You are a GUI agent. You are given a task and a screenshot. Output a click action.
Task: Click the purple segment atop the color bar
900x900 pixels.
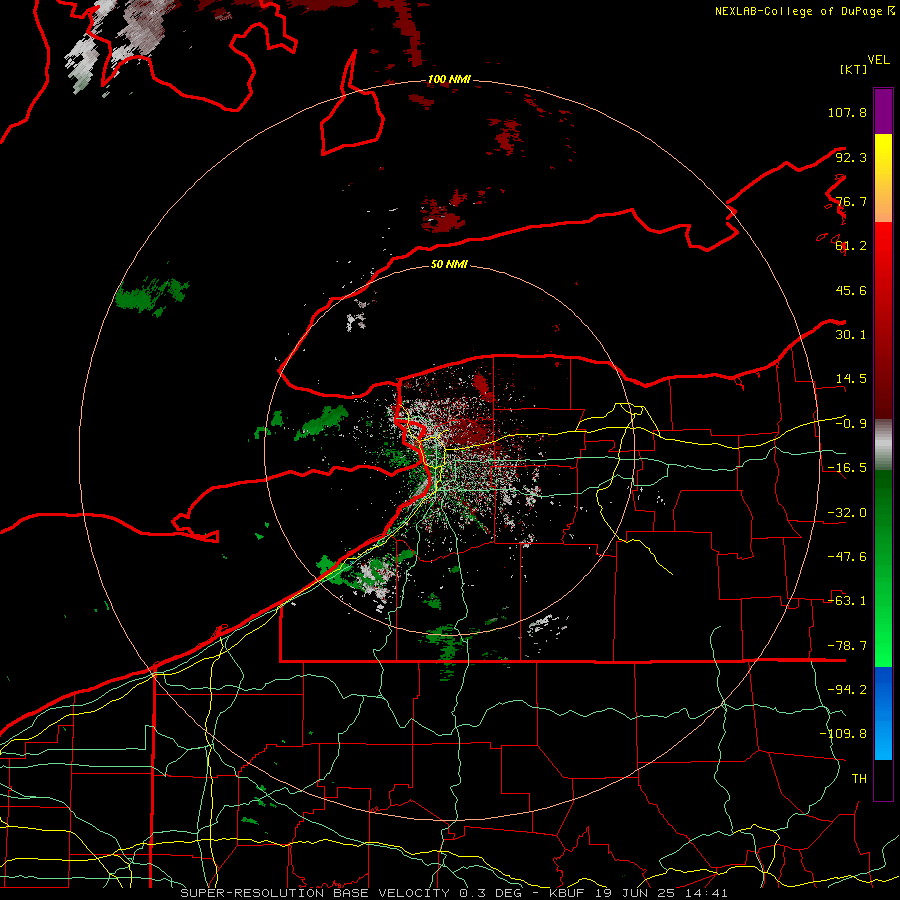click(x=883, y=111)
